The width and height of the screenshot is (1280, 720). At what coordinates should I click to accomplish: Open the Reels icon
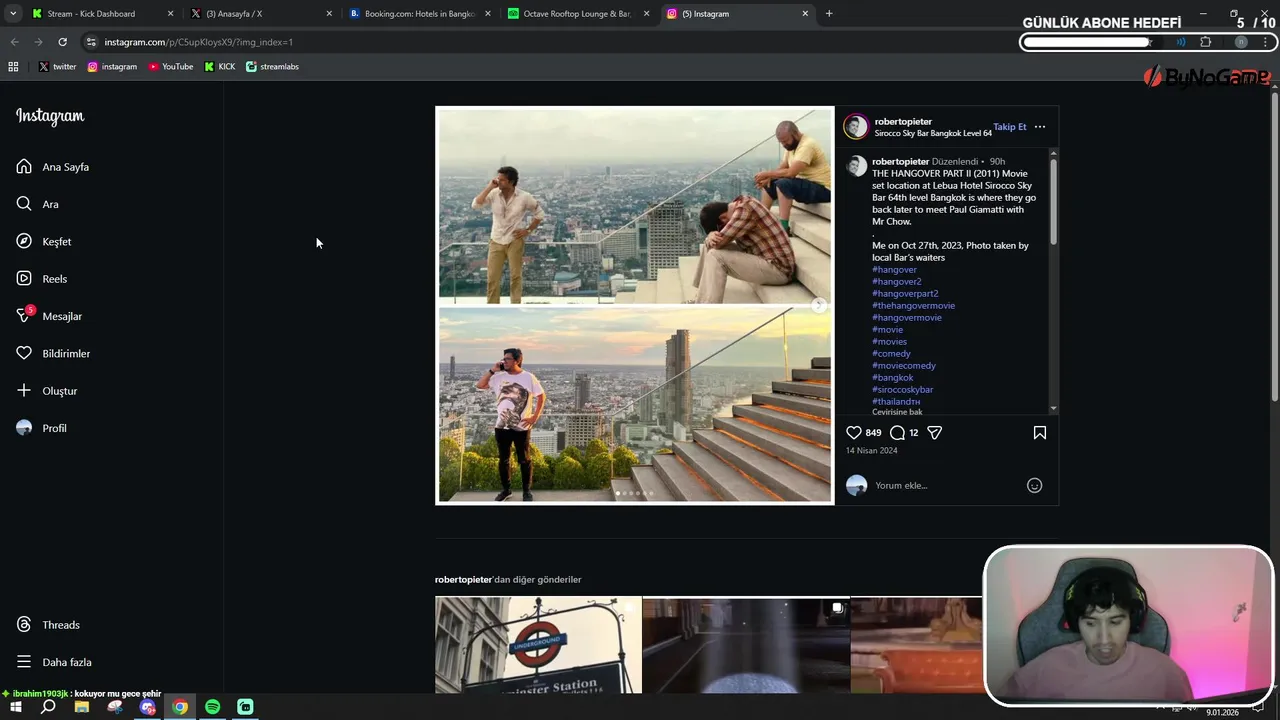[24, 279]
